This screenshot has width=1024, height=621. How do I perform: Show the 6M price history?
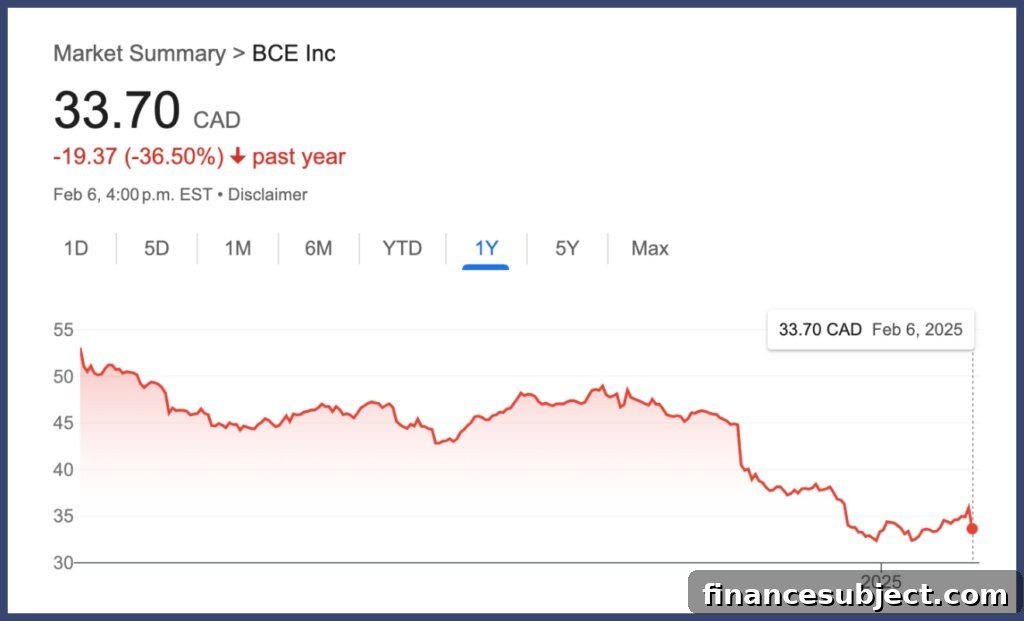tap(319, 248)
